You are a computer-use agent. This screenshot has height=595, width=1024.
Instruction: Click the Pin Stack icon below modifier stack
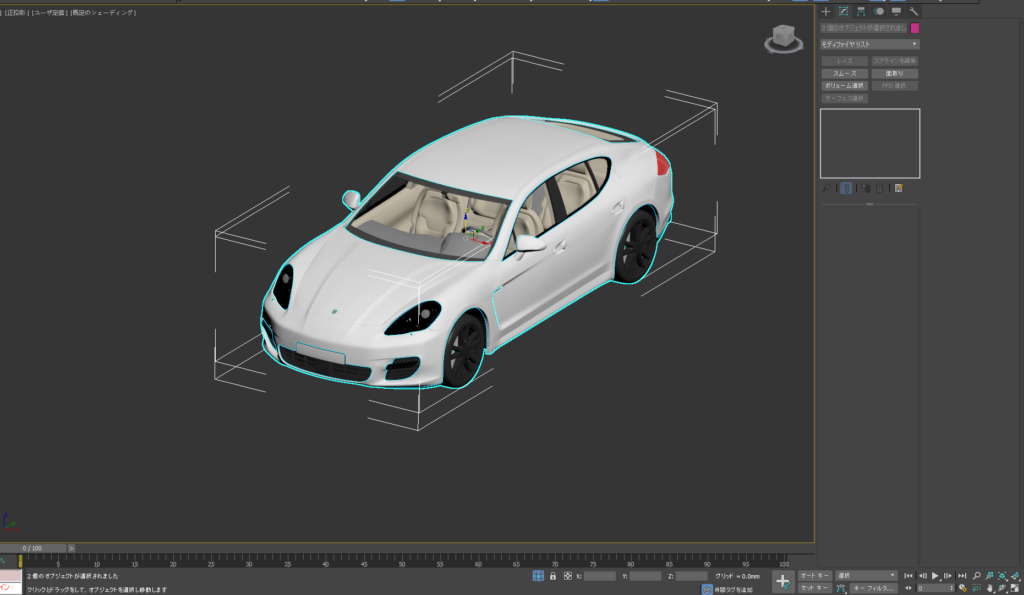[x=826, y=188]
